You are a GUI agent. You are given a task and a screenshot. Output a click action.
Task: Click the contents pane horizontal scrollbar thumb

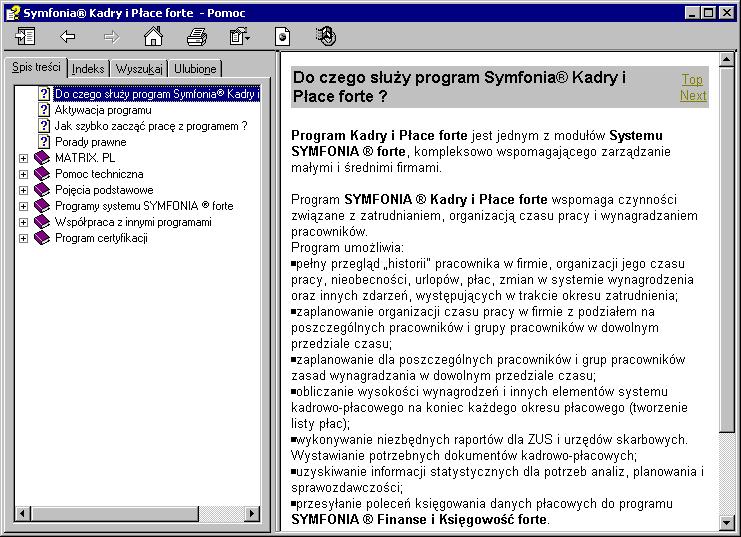(x=114, y=513)
